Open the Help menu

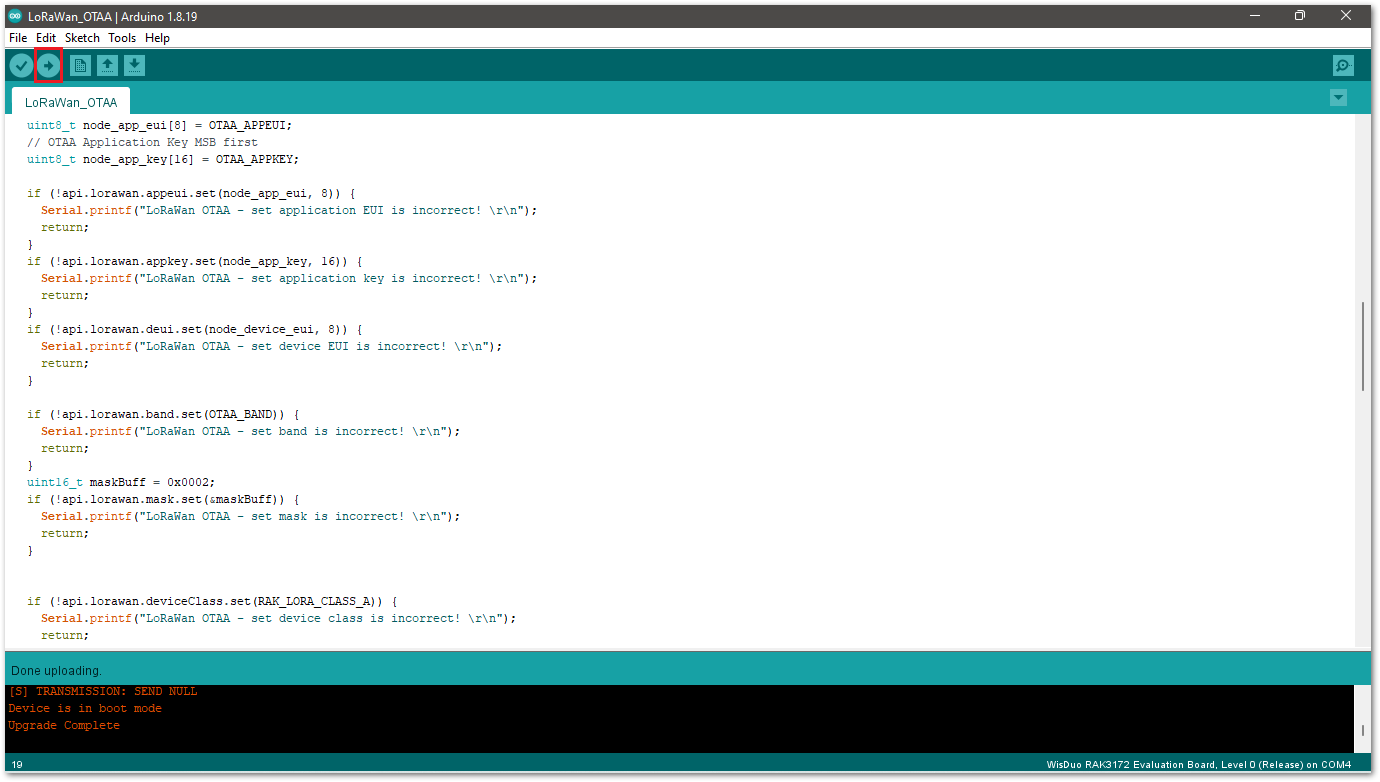tap(157, 38)
